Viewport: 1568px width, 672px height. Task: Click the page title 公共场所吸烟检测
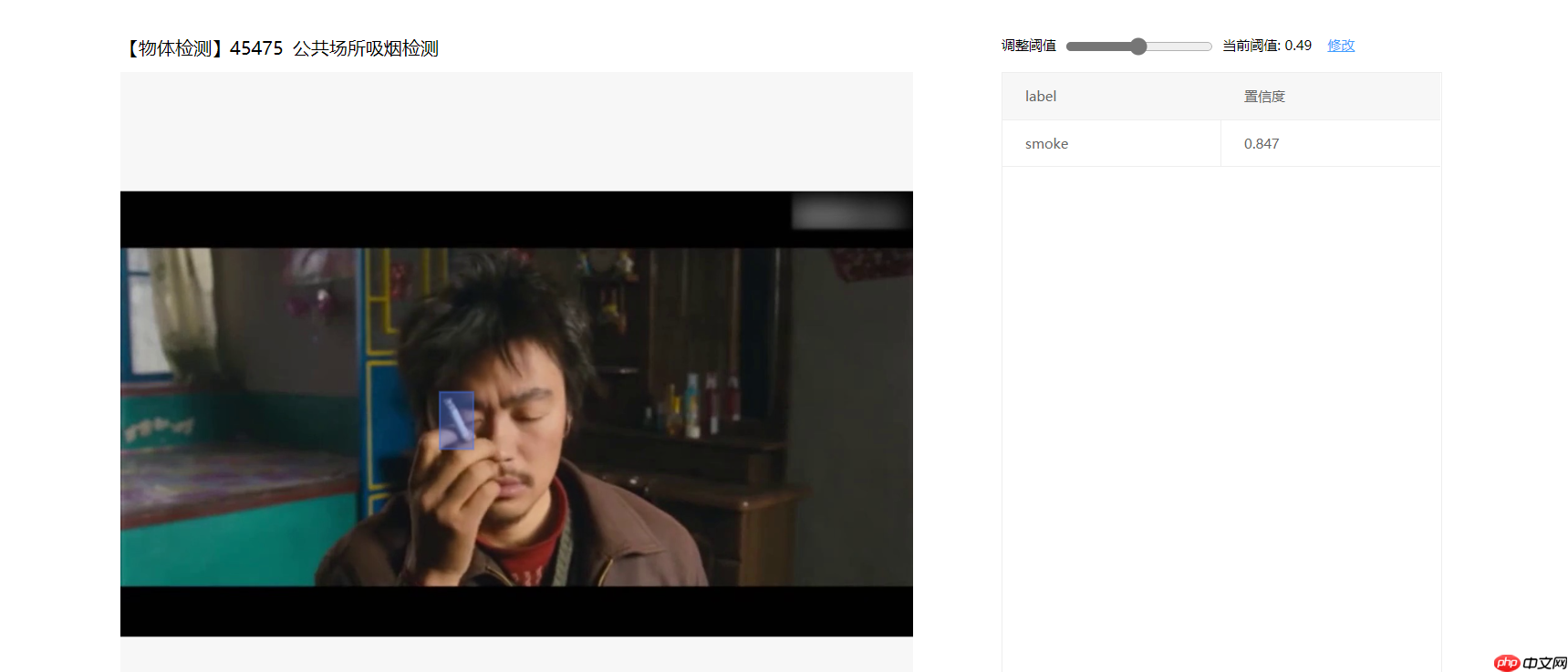(x=365, y=48)
